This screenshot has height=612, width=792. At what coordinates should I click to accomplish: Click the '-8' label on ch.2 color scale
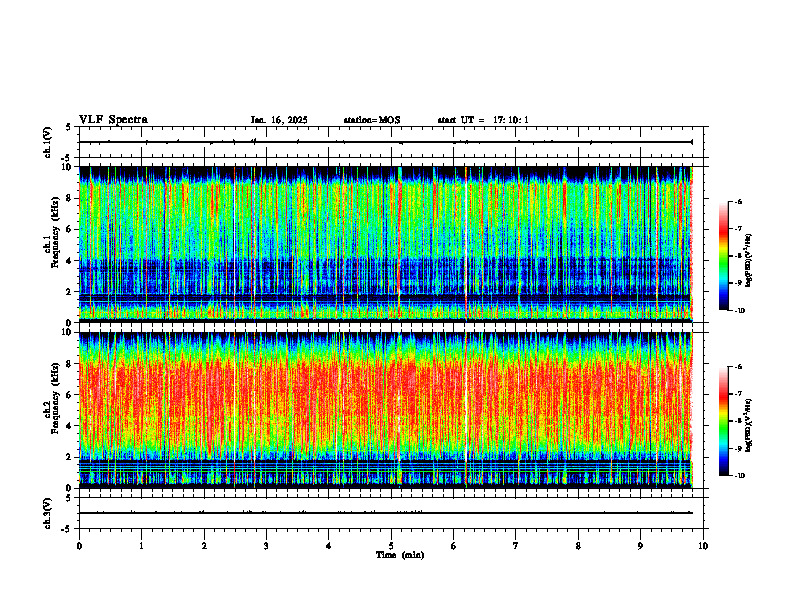tap(738, 421)
